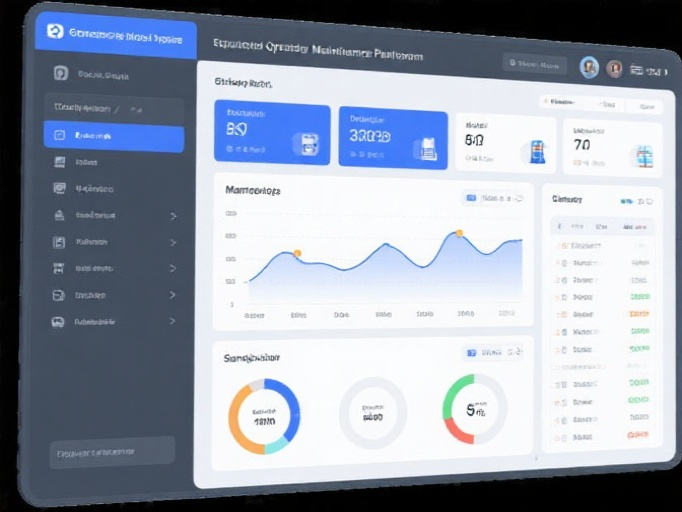
Task: Click the first filter button above stat cards
Action: (x=561, y=101)
